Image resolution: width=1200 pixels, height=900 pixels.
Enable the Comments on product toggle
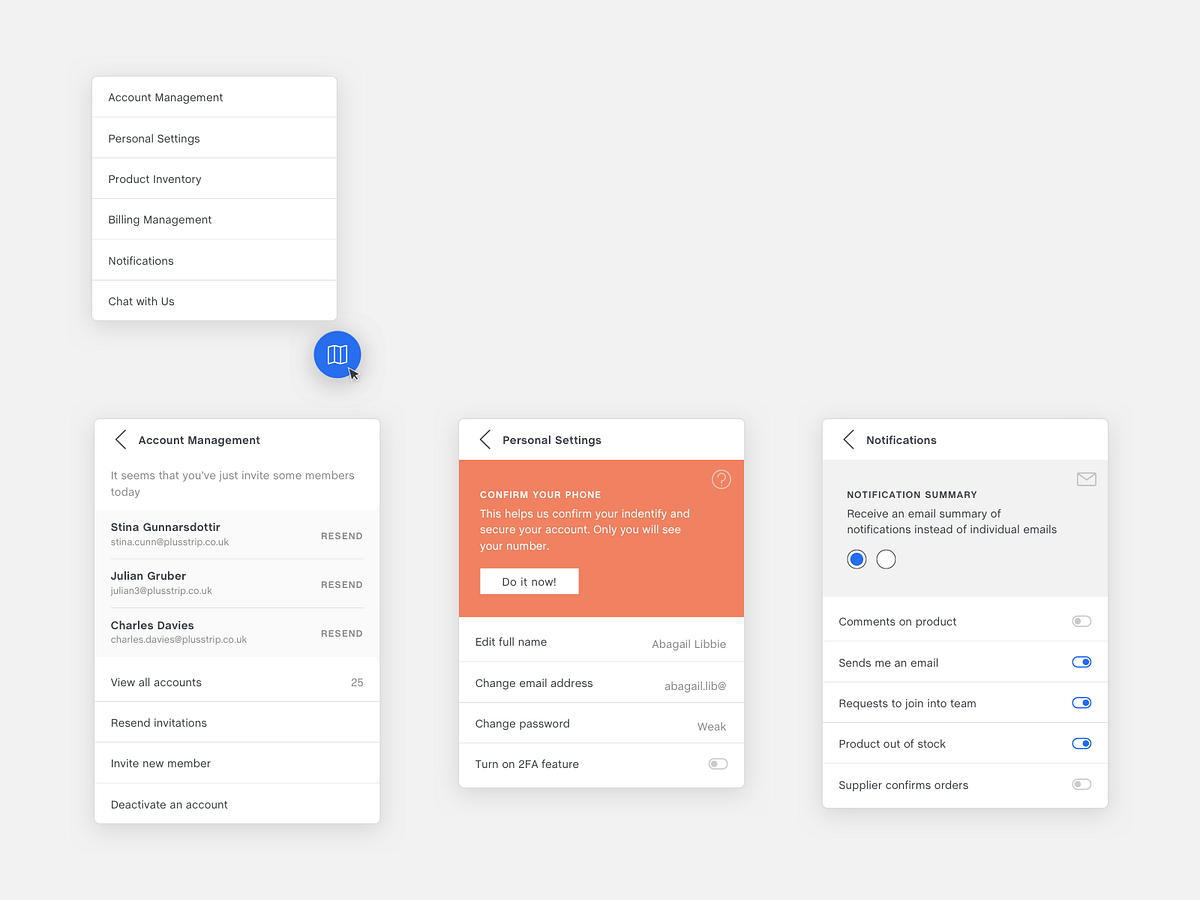click(1081, 620)
